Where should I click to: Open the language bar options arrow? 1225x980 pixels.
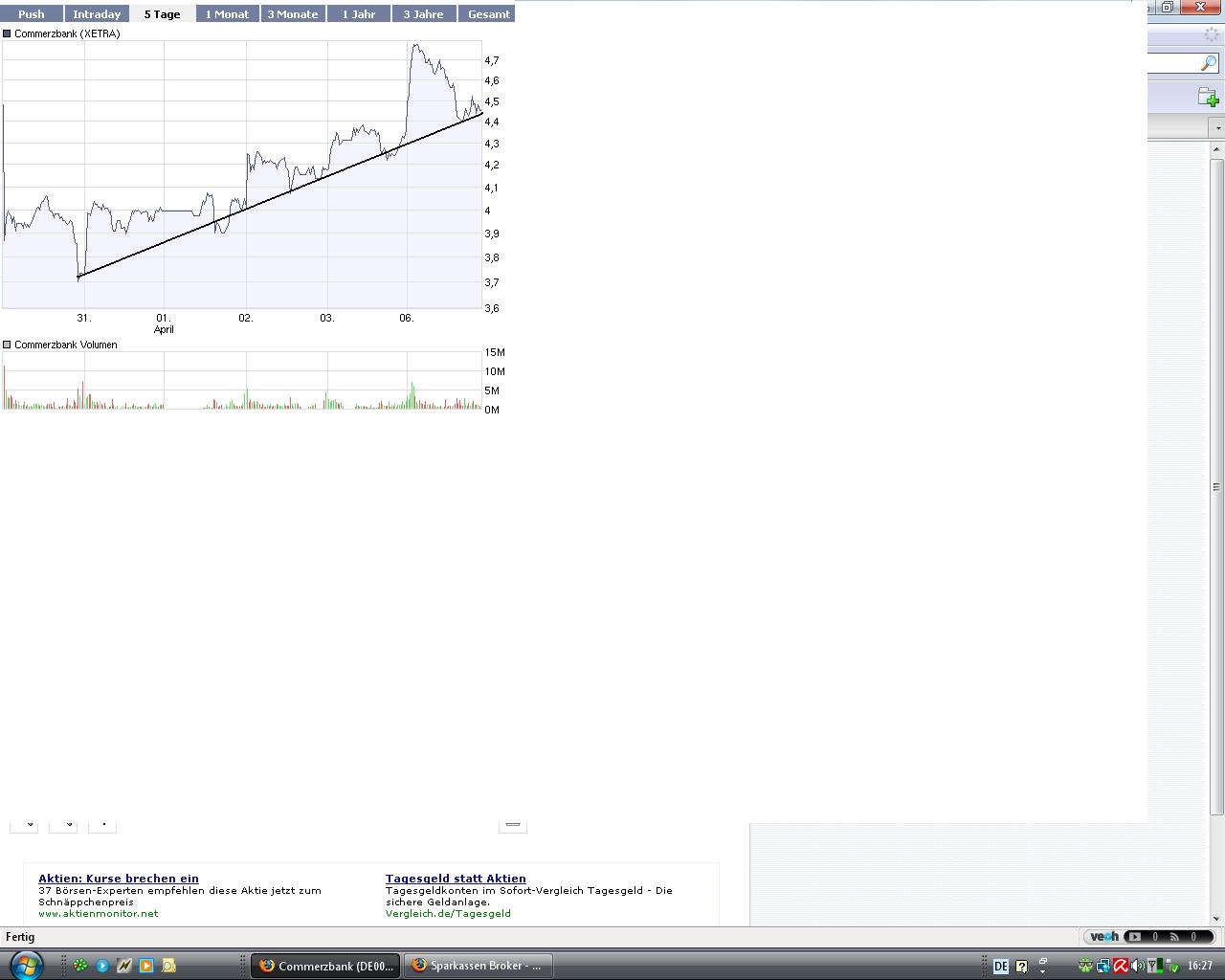1042,971
